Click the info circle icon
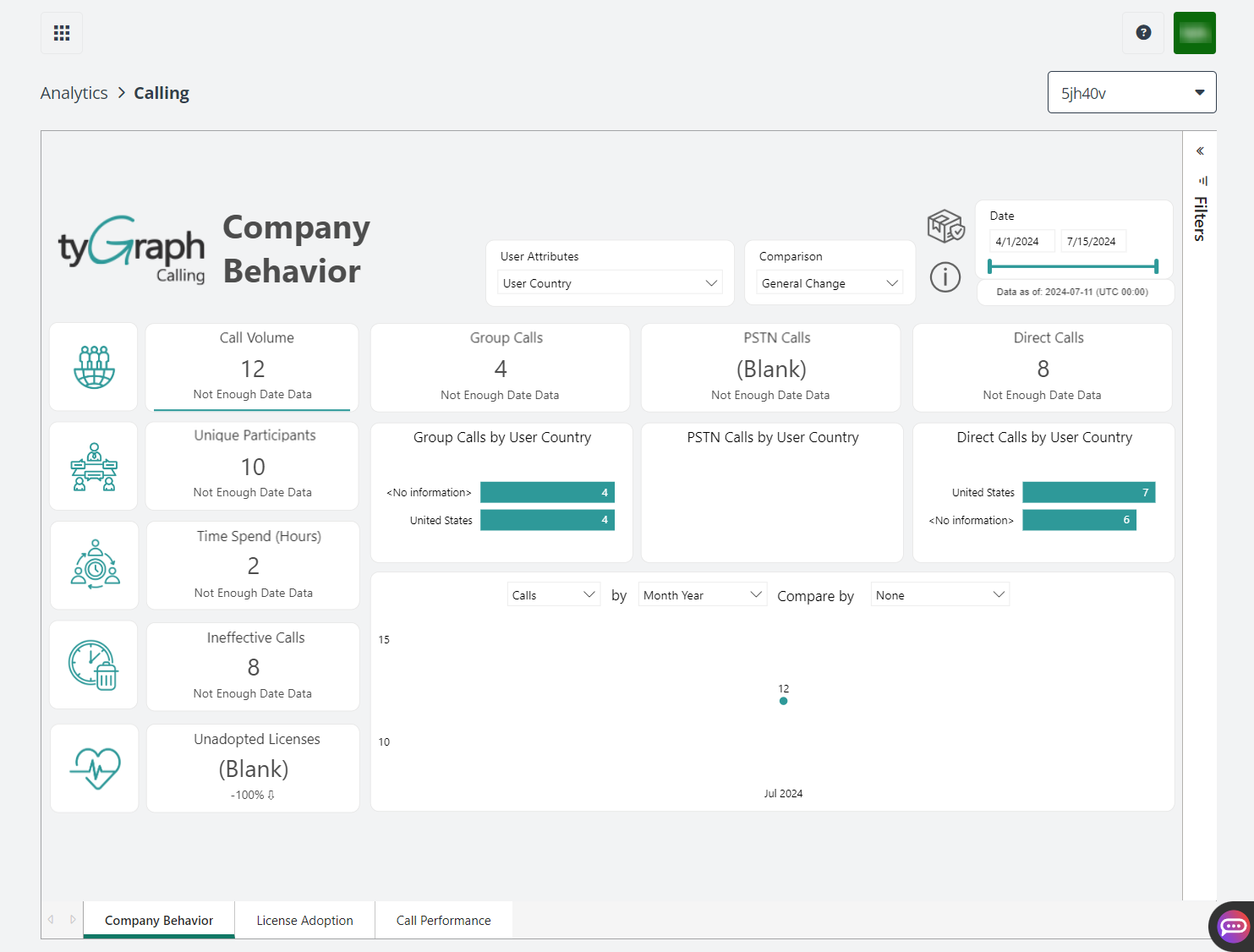Viewport: 1254px width, 952px height. (x=945, y=277)
